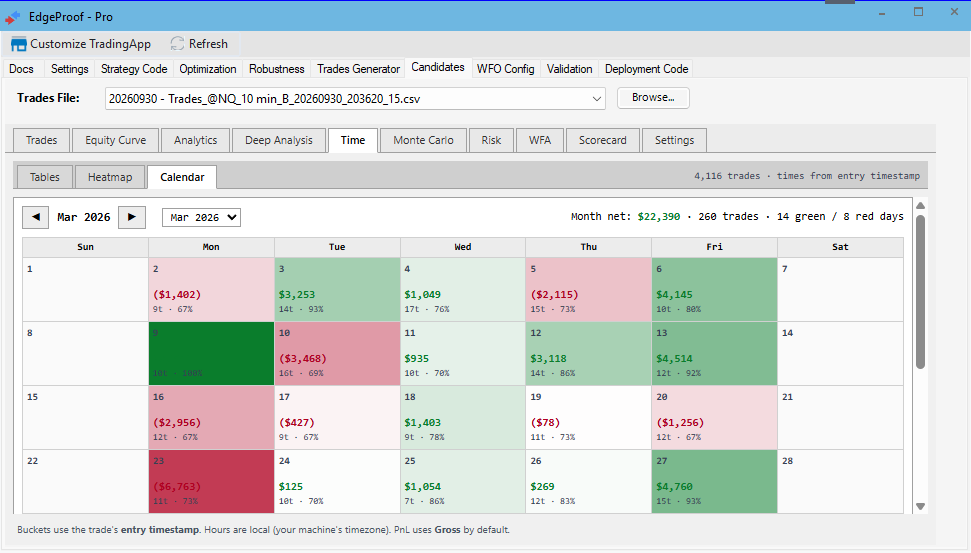Click the March 13 cell showing $4,514

point(715,354)
